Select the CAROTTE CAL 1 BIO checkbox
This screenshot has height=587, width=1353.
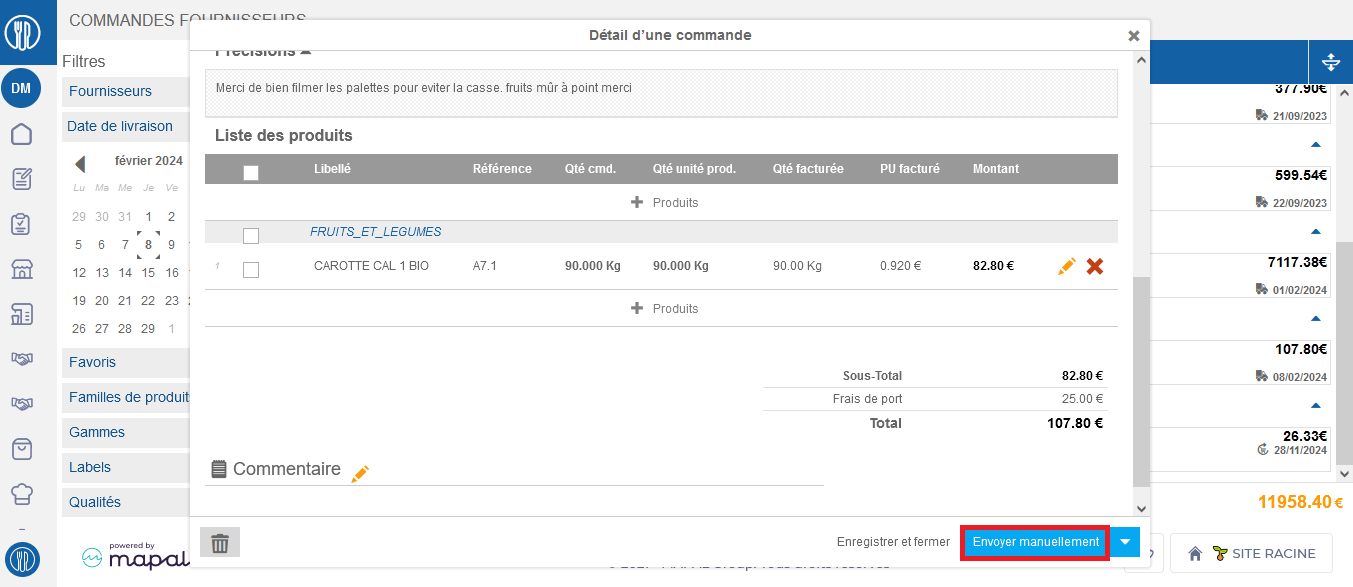(x=251, y=270)
